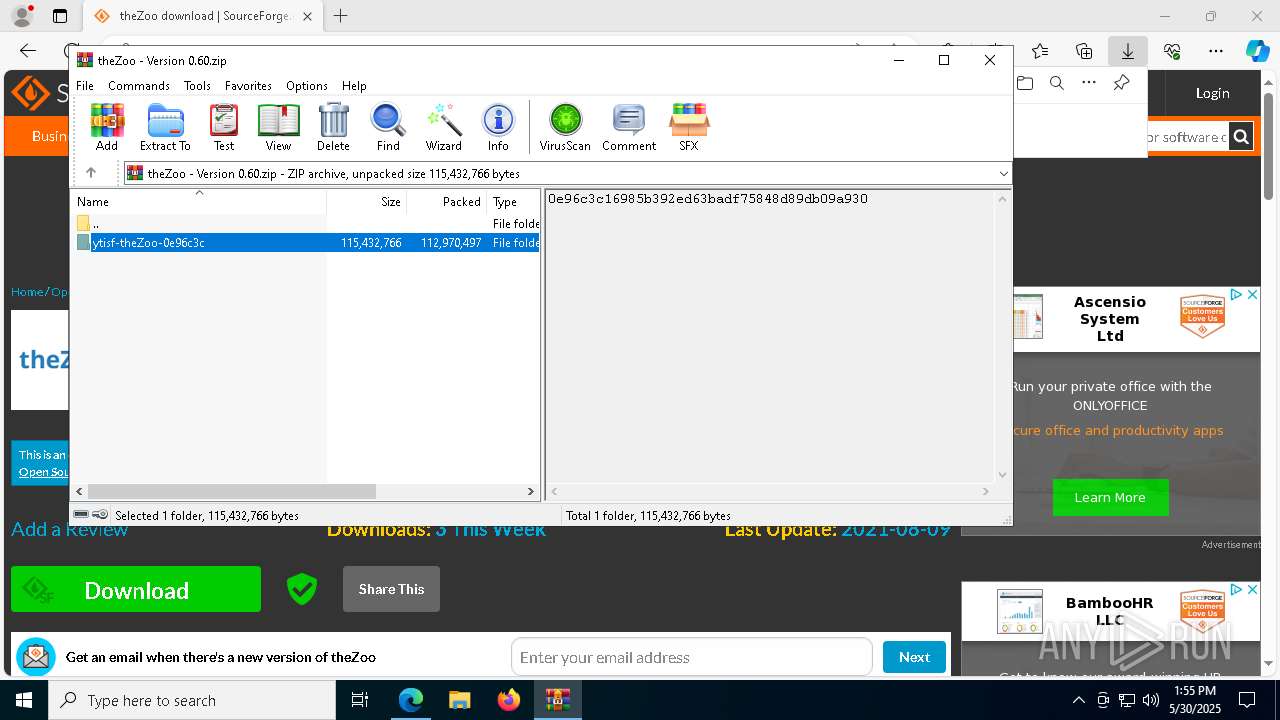Click the Windows search box

point(192,700)
